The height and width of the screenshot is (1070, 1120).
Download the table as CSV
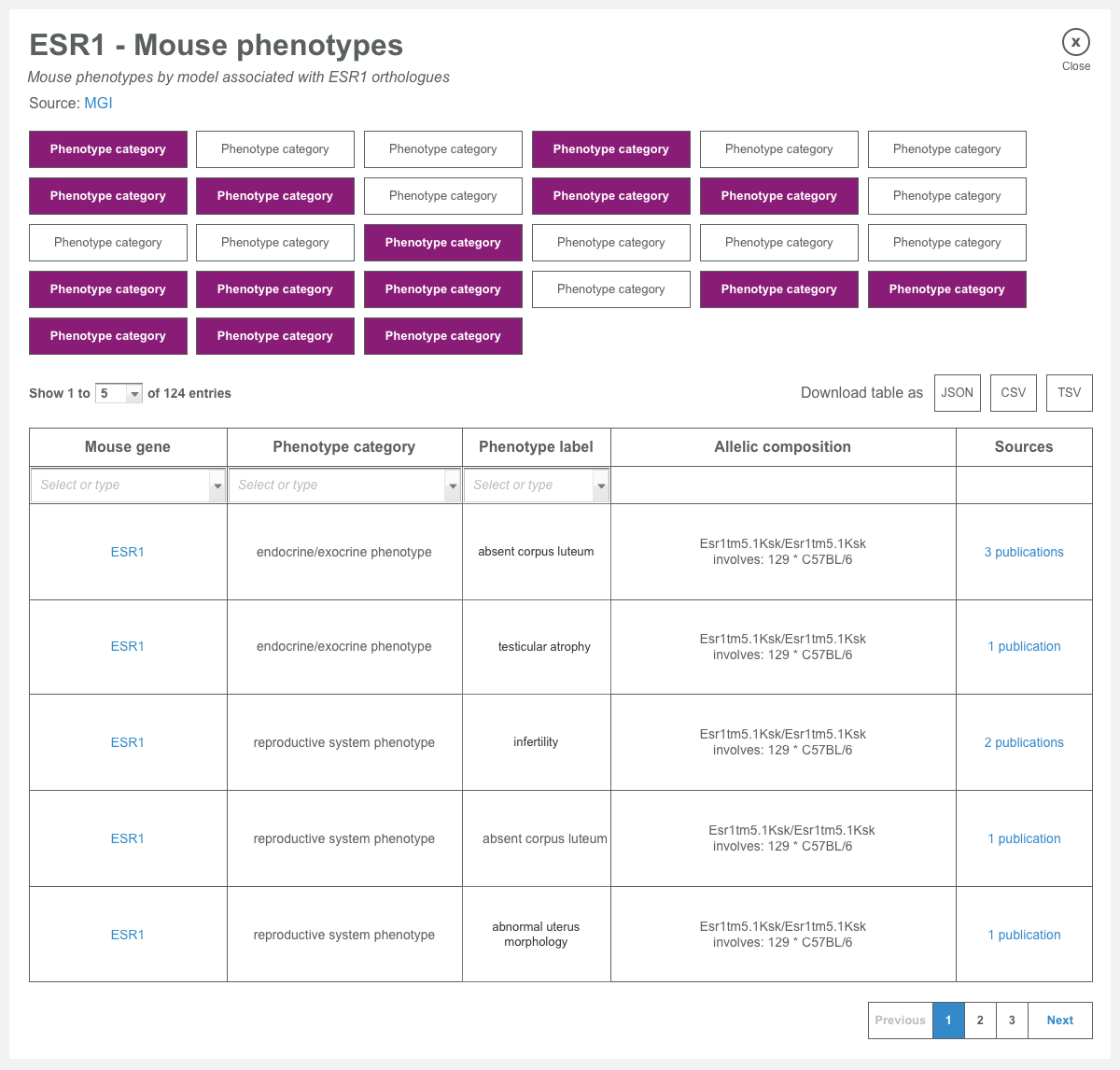coord(1013,393)
